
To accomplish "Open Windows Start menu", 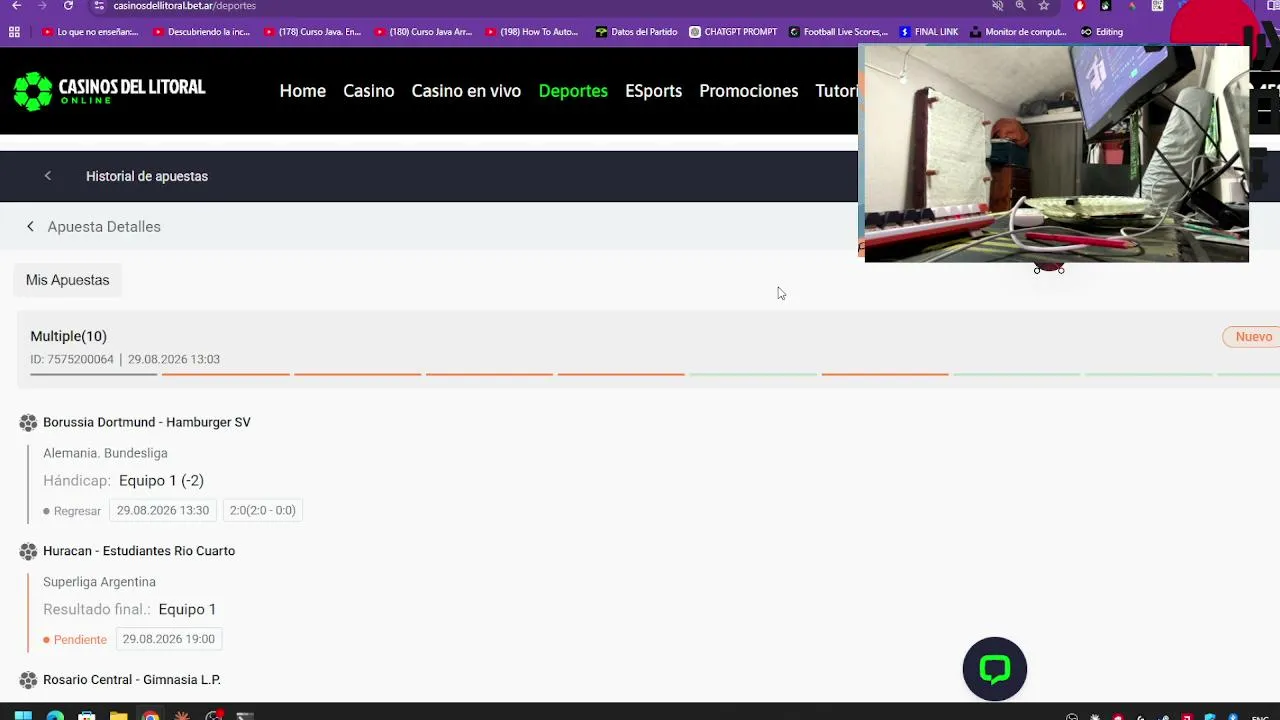I will click(x=22, y=716).
